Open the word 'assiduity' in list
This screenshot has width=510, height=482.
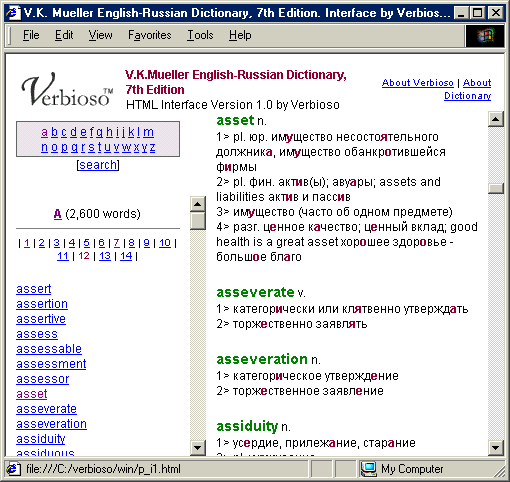point(41,439)
